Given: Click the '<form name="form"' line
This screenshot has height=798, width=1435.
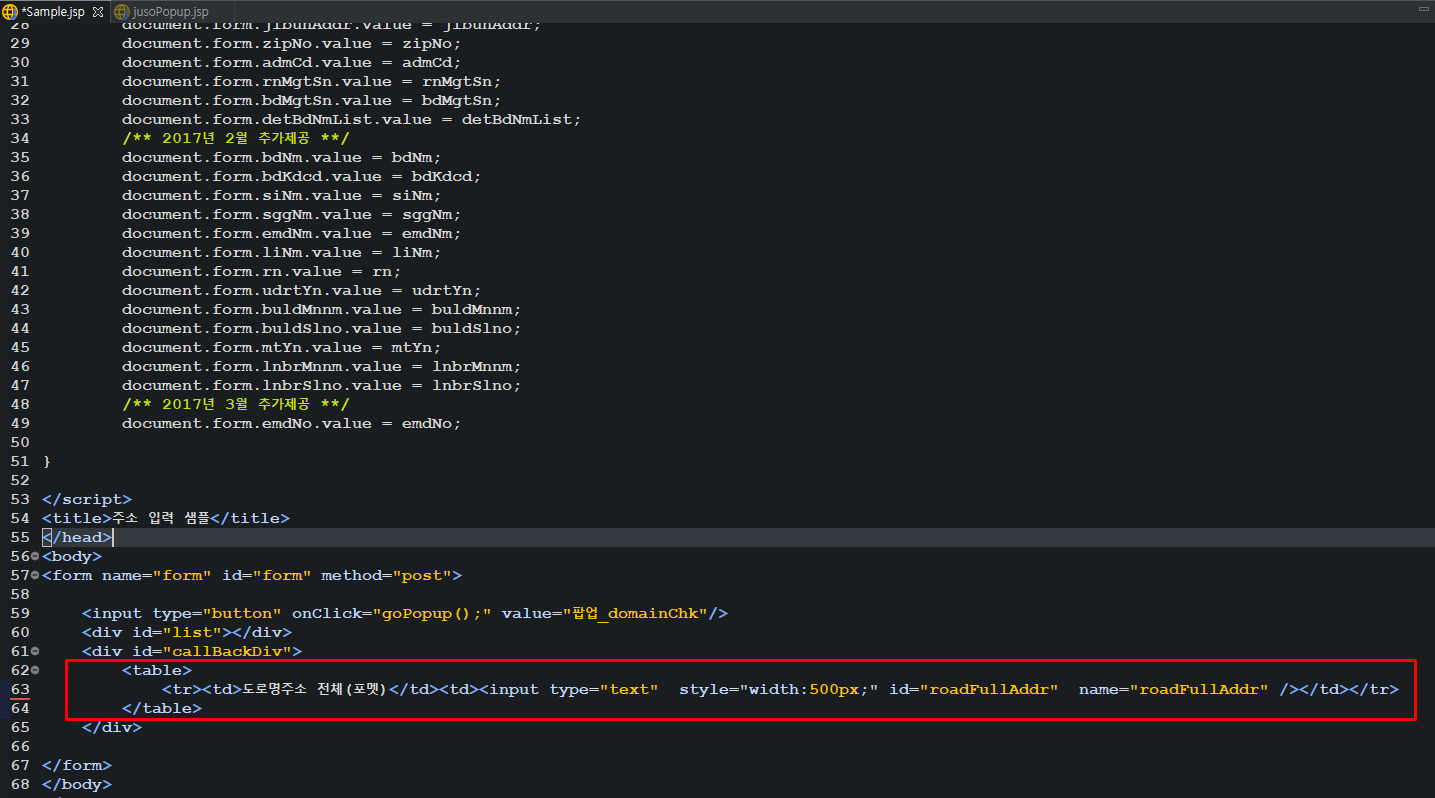Looking at the screenshot, I should [x=252, y=575].
